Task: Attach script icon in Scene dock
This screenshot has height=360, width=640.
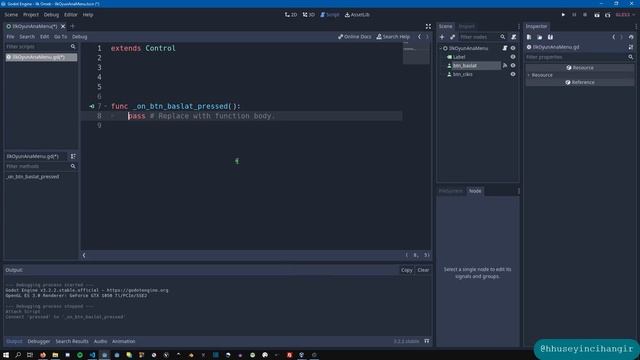Action: coord(513,37)
